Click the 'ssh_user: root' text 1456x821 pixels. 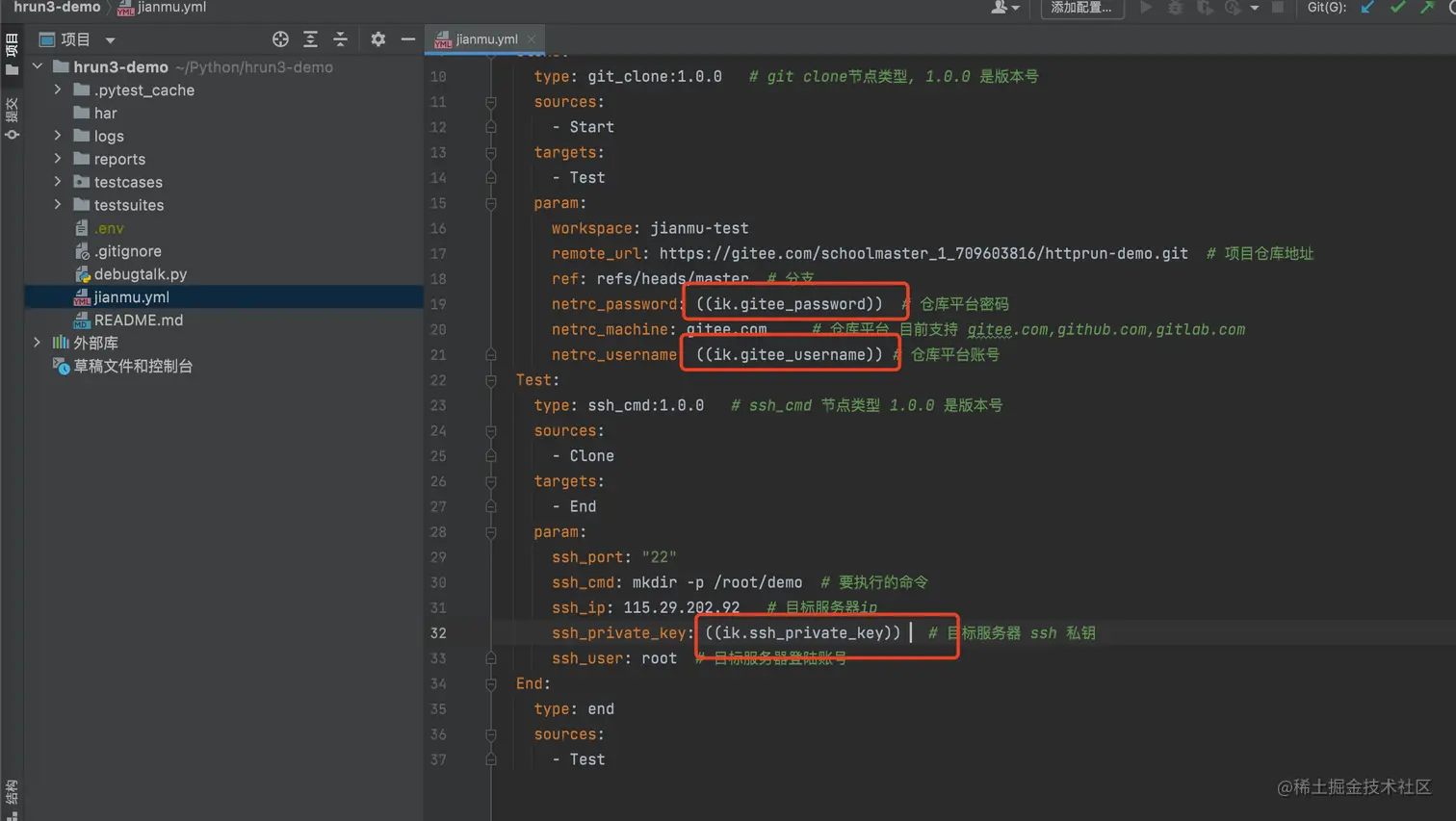(614, 658)
